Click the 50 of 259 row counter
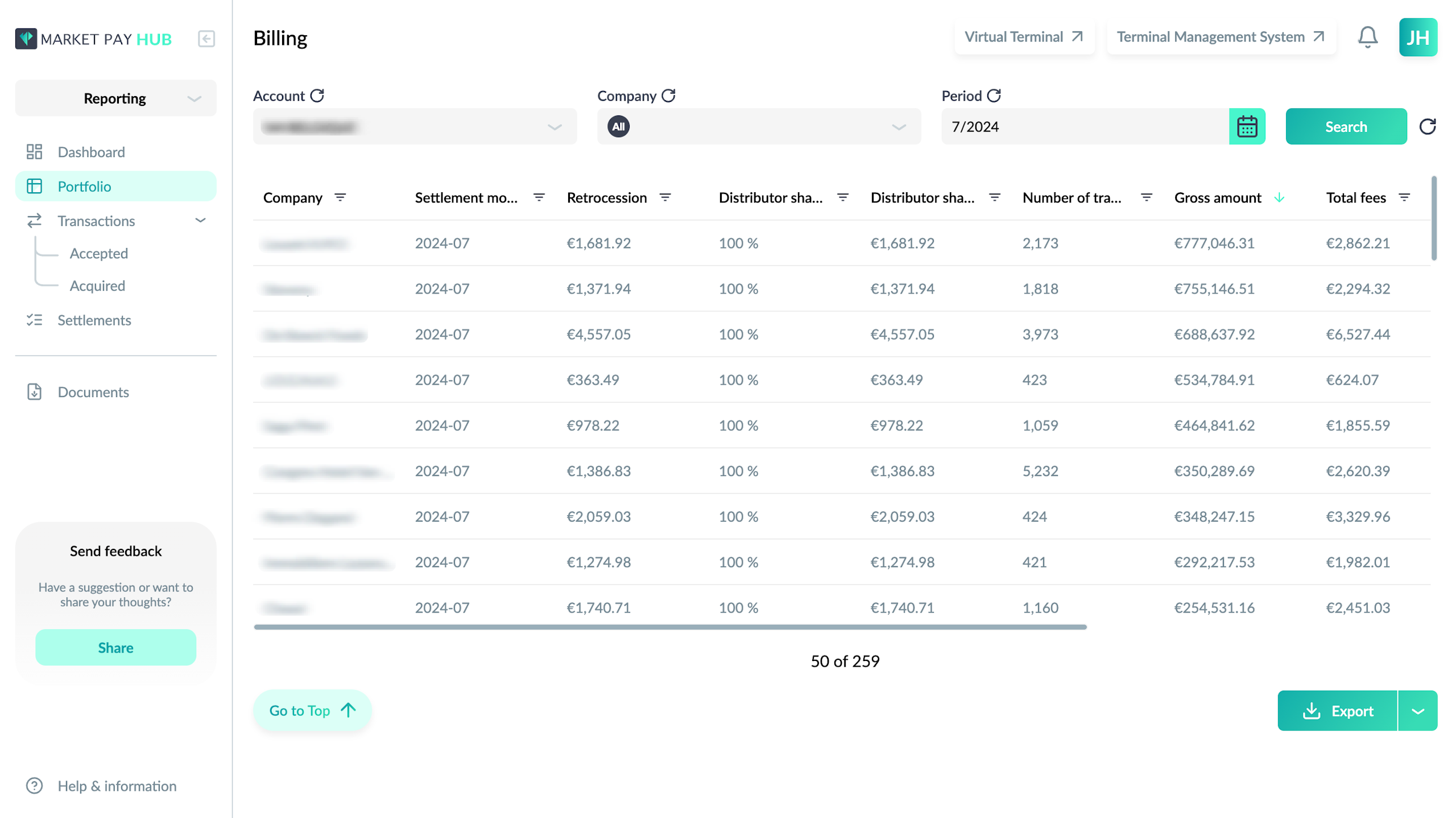Screen dimensions: 1456x818 (845, 661)
